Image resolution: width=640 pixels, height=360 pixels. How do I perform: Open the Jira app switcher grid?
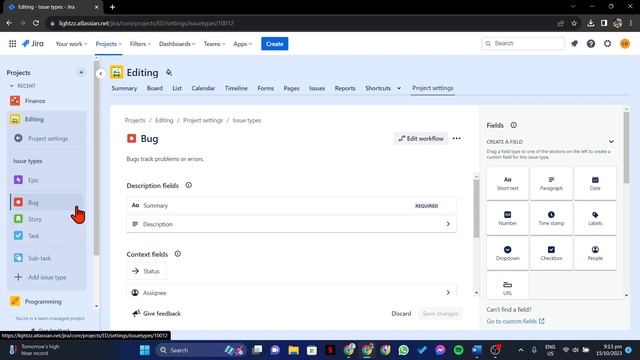[13, 44]
